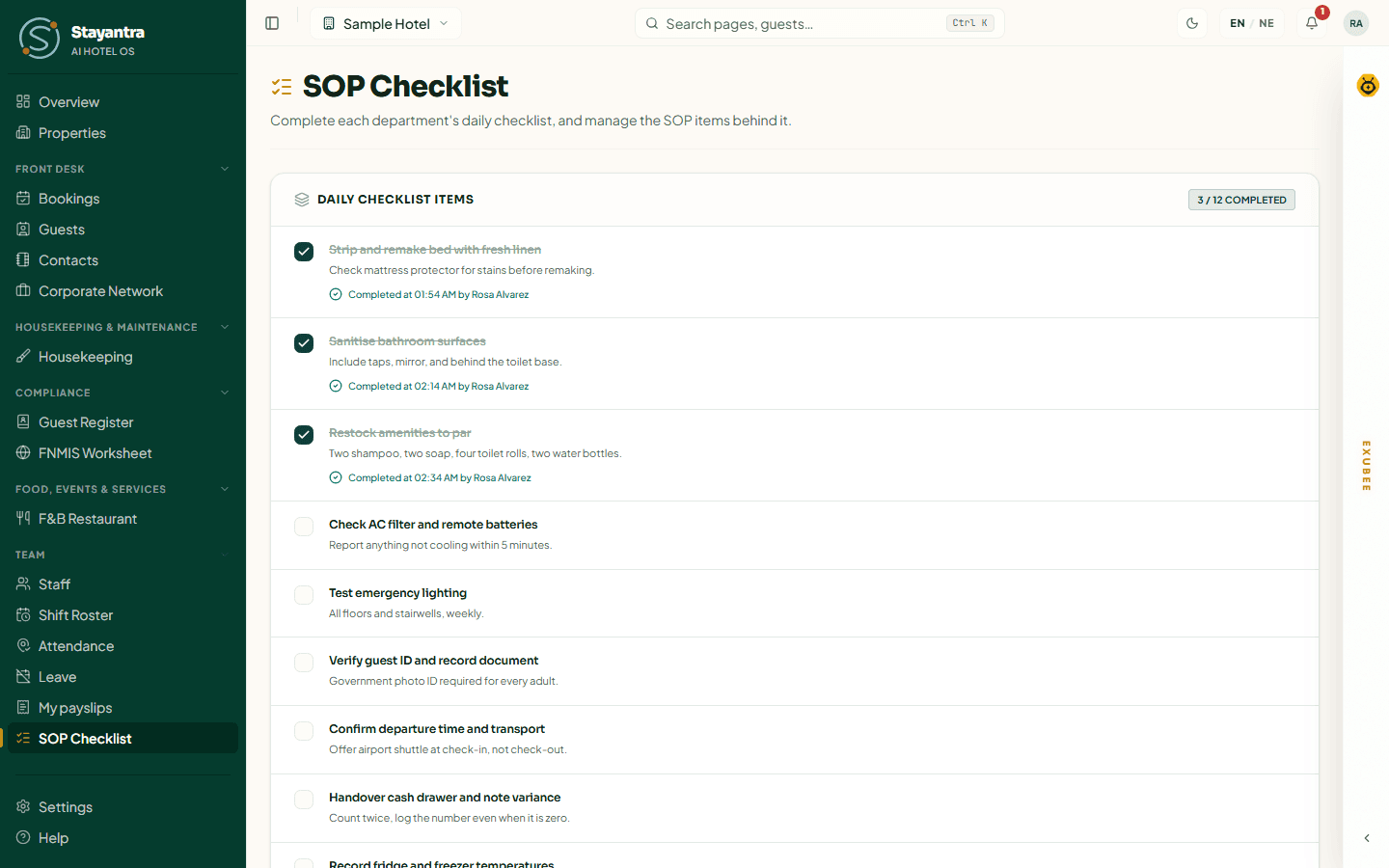Click the 3 / 12 Completed badge
Viewport: 1389px width, 868px height.
[x=1241, y=200]
